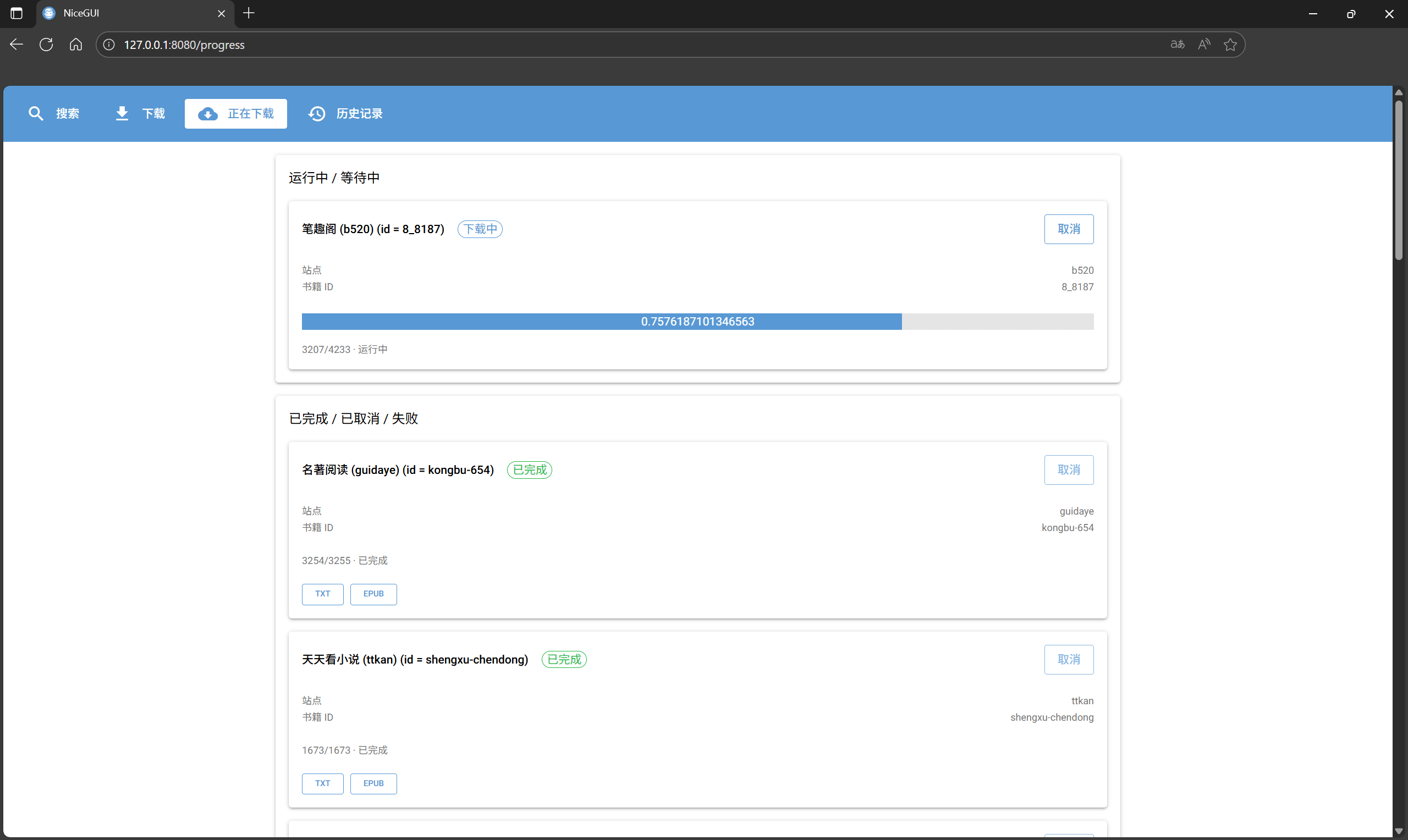Click the 下载中 status badge for 笔趣阁

click(480, 229)
